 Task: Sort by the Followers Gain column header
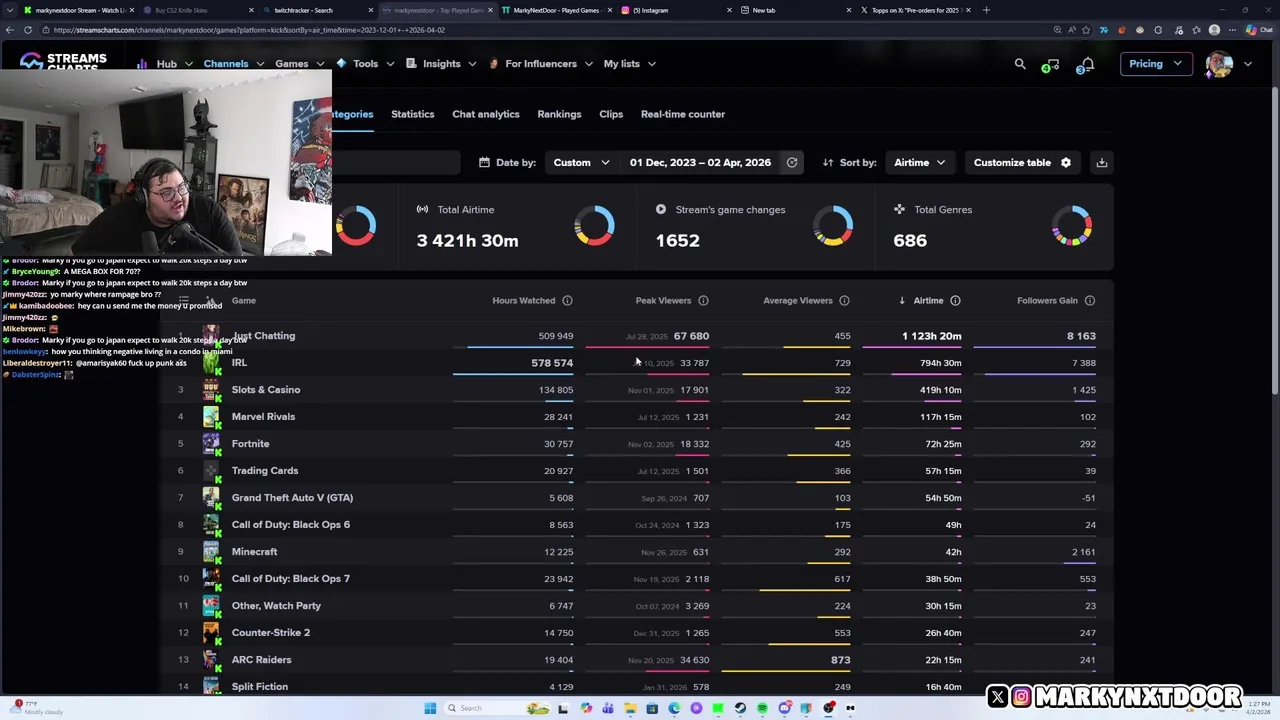click(x=1047, y=301)
